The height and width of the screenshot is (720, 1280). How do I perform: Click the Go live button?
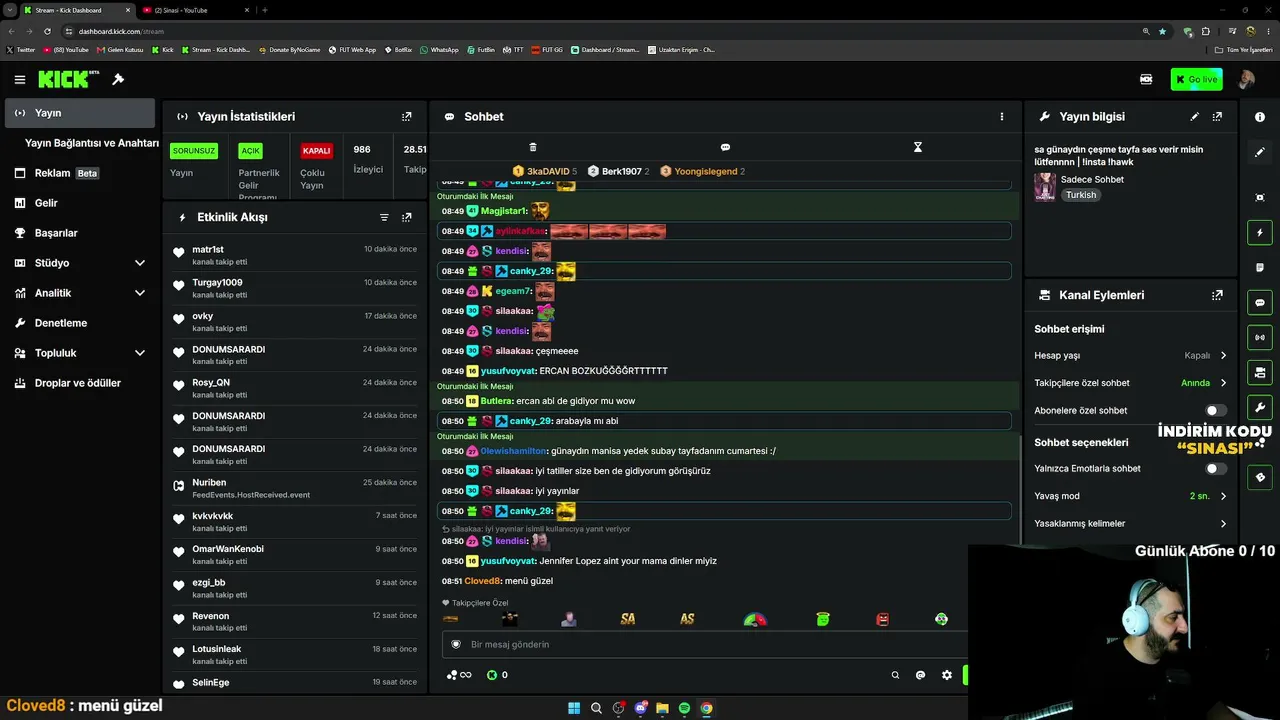click(1196, 79)
